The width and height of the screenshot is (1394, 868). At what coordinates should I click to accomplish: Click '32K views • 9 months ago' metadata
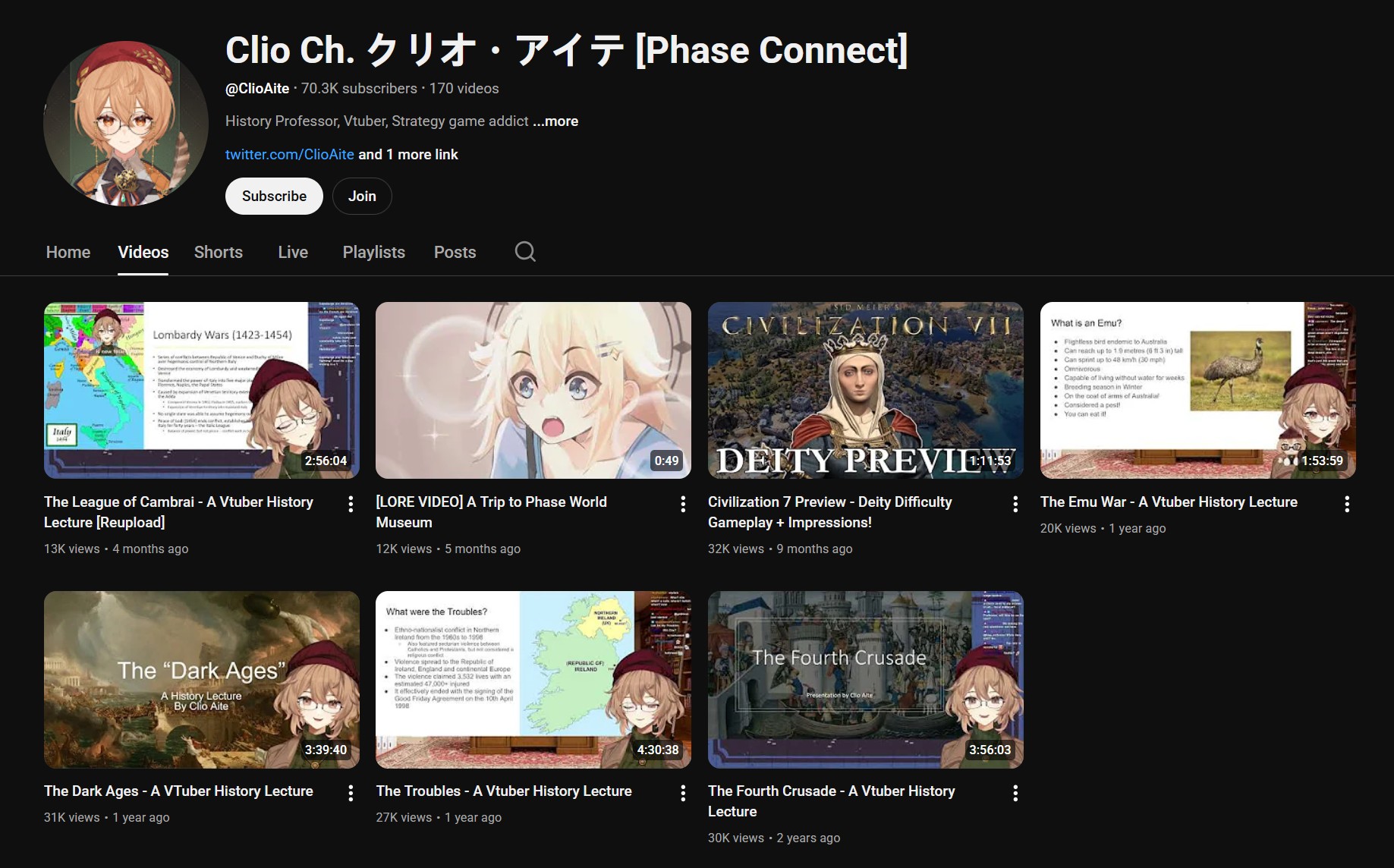(x=780, y=549)
